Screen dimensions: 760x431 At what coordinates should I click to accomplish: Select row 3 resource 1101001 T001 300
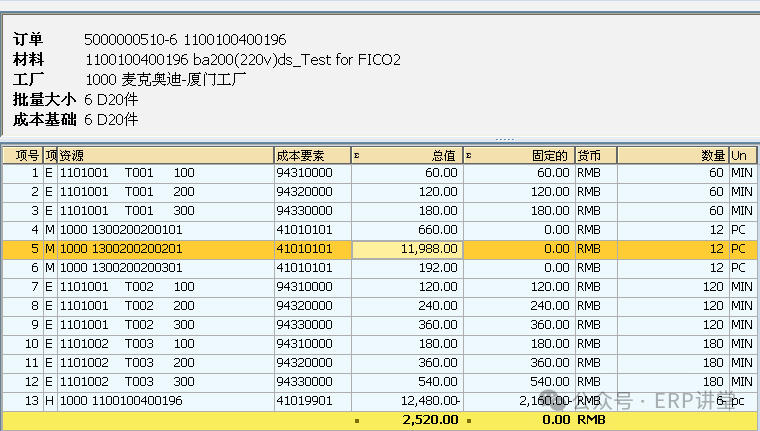[166, 211]
